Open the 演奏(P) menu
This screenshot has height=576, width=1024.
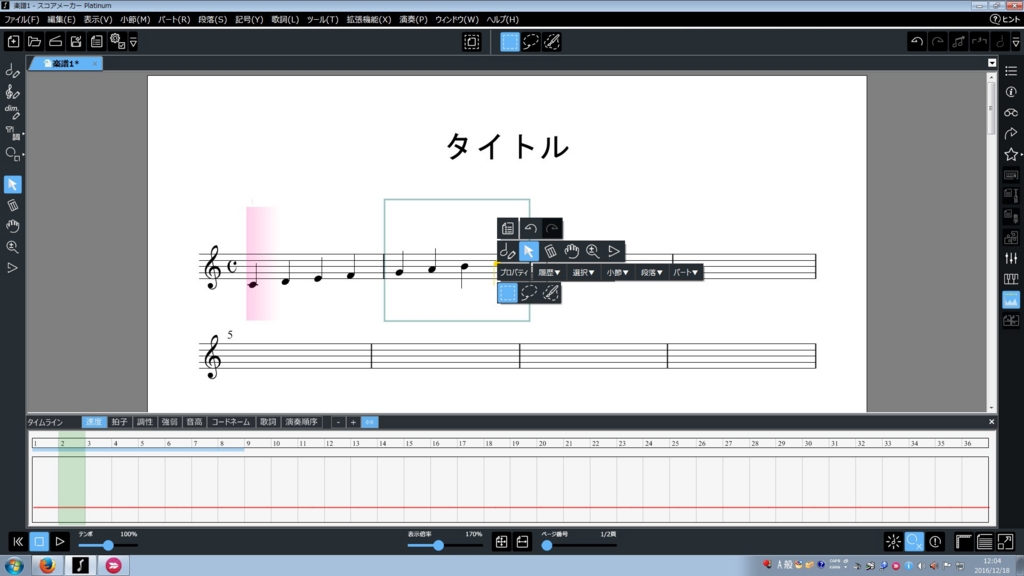413,20
